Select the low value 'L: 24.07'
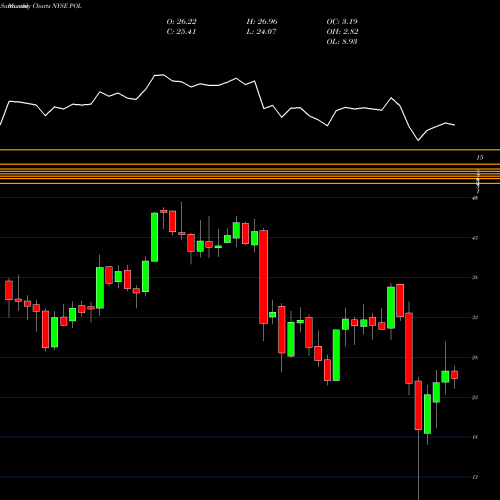This screenshot has width=500, height=500. click(261, 32)
